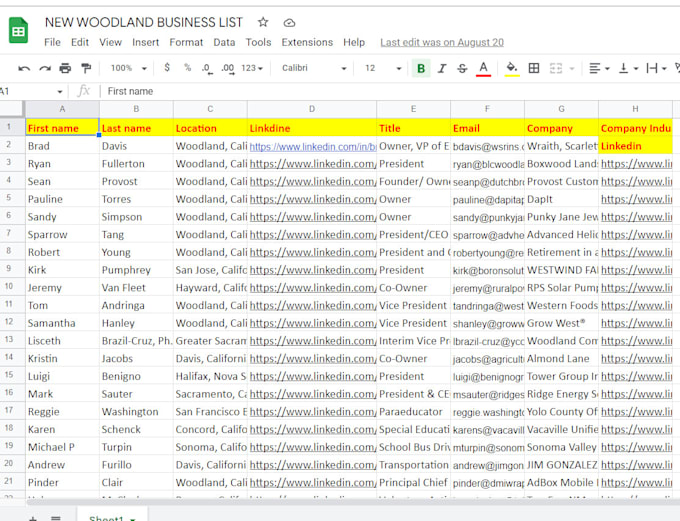
Task: Open the File menu
Action: point(52,42)
